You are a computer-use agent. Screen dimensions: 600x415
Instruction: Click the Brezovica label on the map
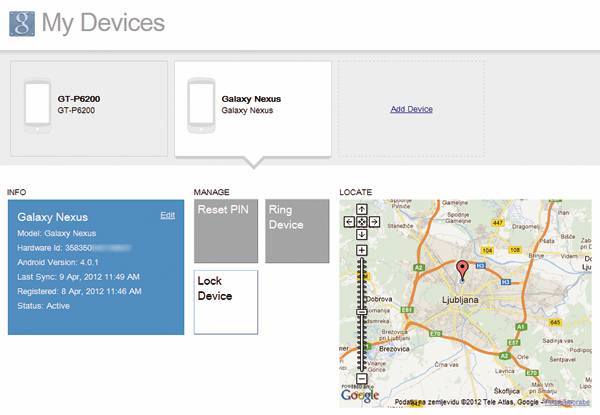394,349
